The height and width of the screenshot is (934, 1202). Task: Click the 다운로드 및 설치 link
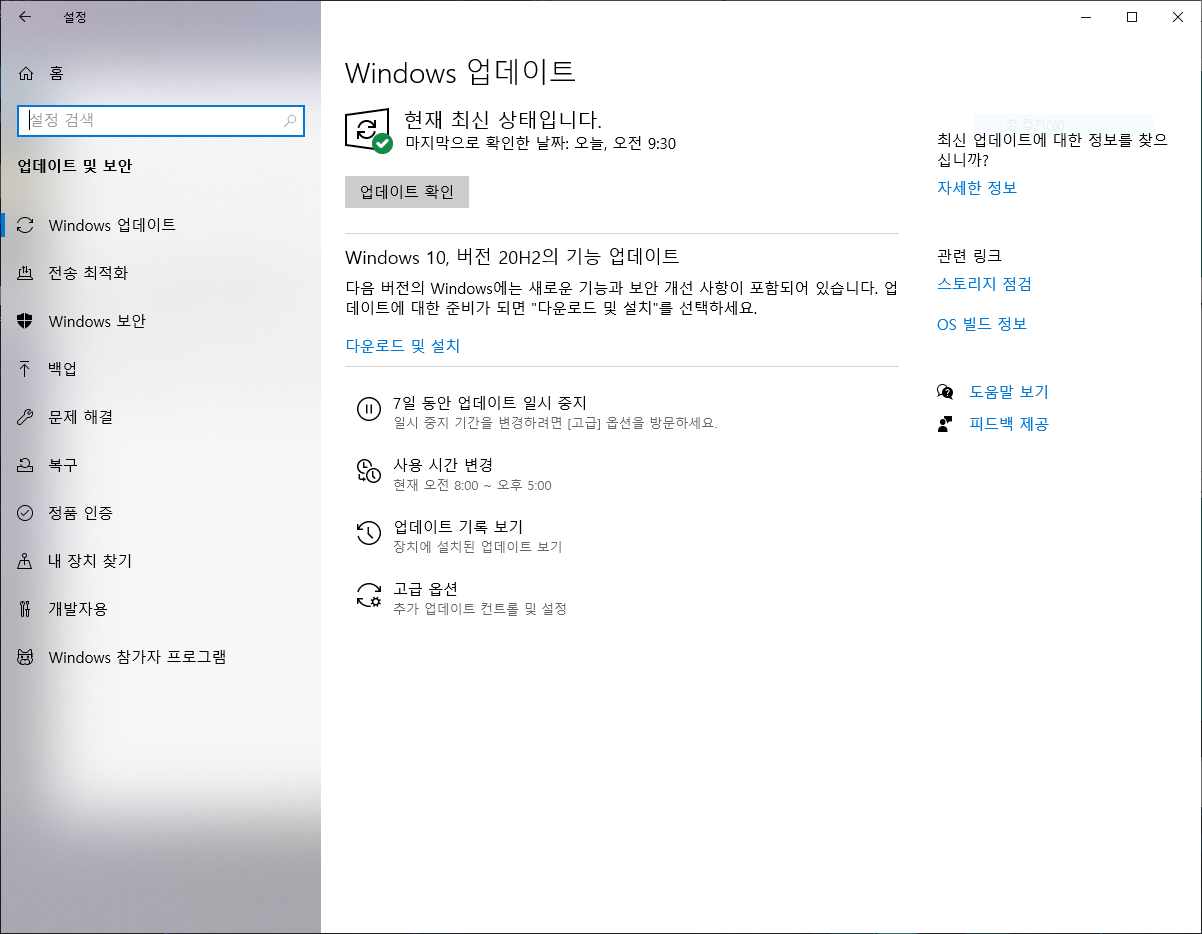click(x=403, y=346)
